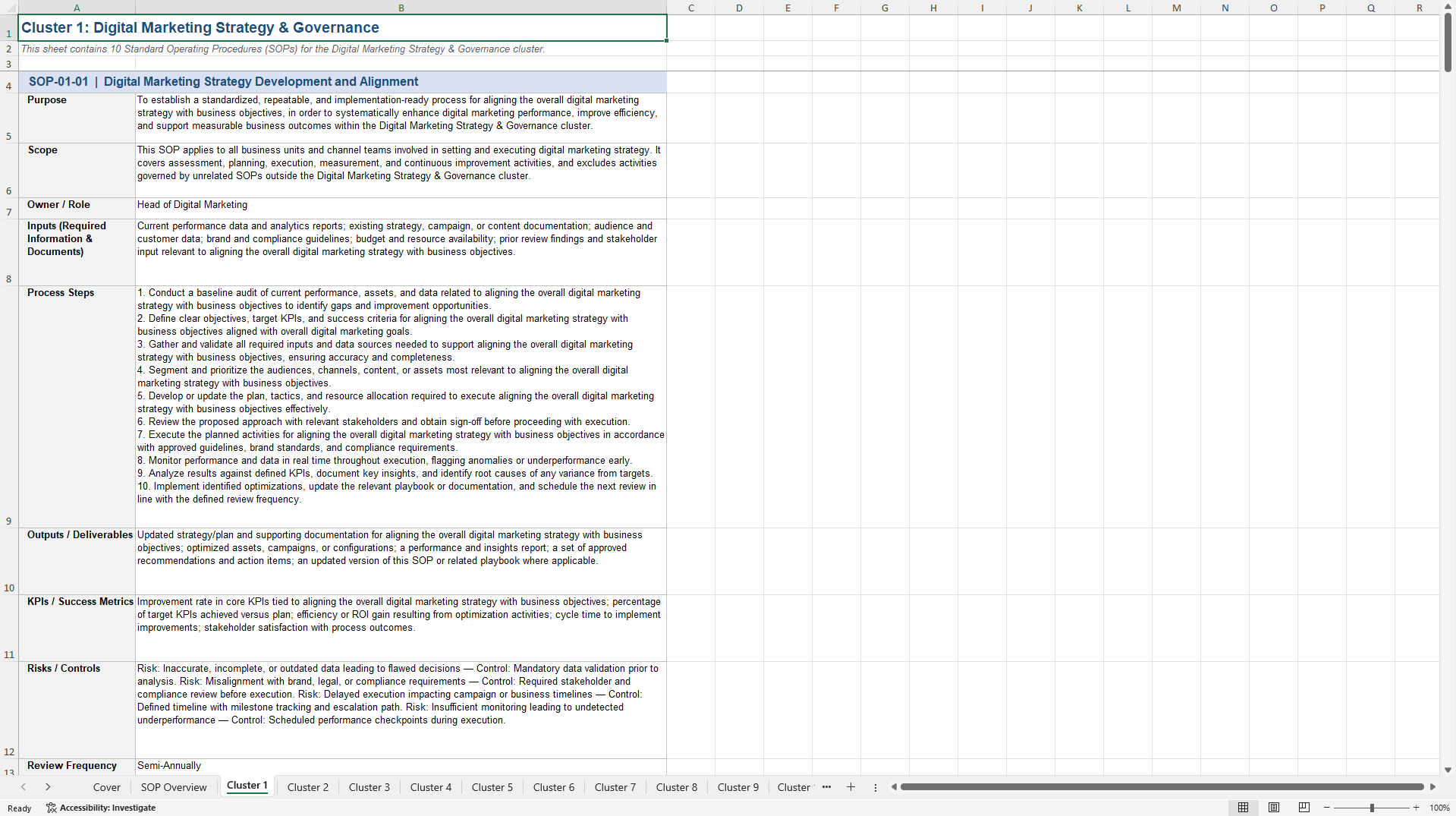Show more sheet tabs via ellipsis
This screenshot has width=1456, height=816.
(826, 787)
